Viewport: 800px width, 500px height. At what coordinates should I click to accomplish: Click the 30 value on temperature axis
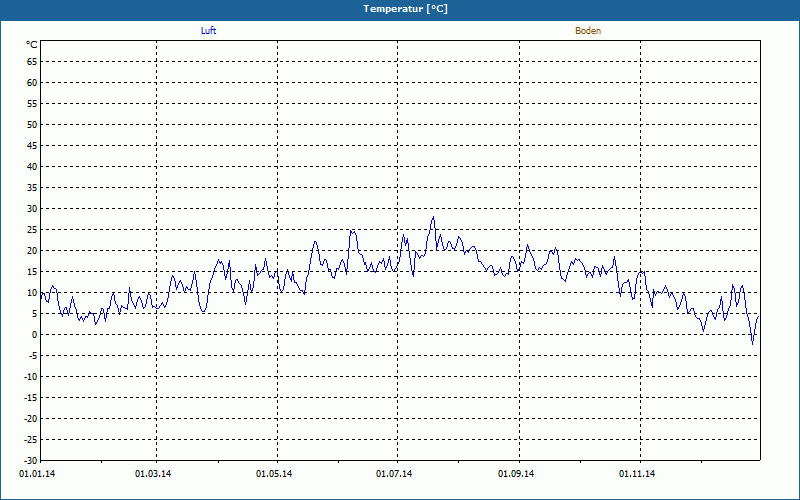pyautogui.click(x=32, y=209)
